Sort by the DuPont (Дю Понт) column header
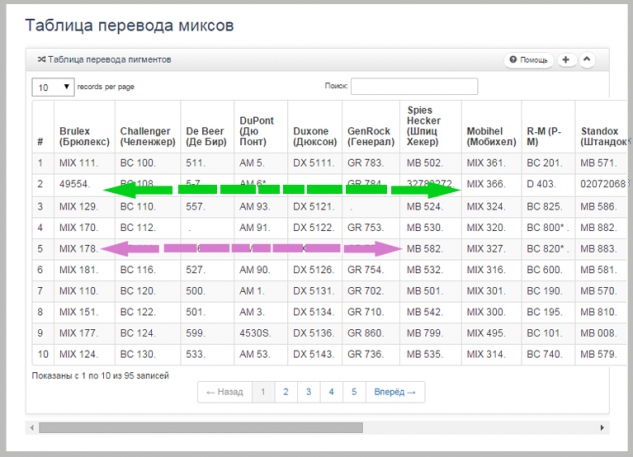 tap(261, 127)
